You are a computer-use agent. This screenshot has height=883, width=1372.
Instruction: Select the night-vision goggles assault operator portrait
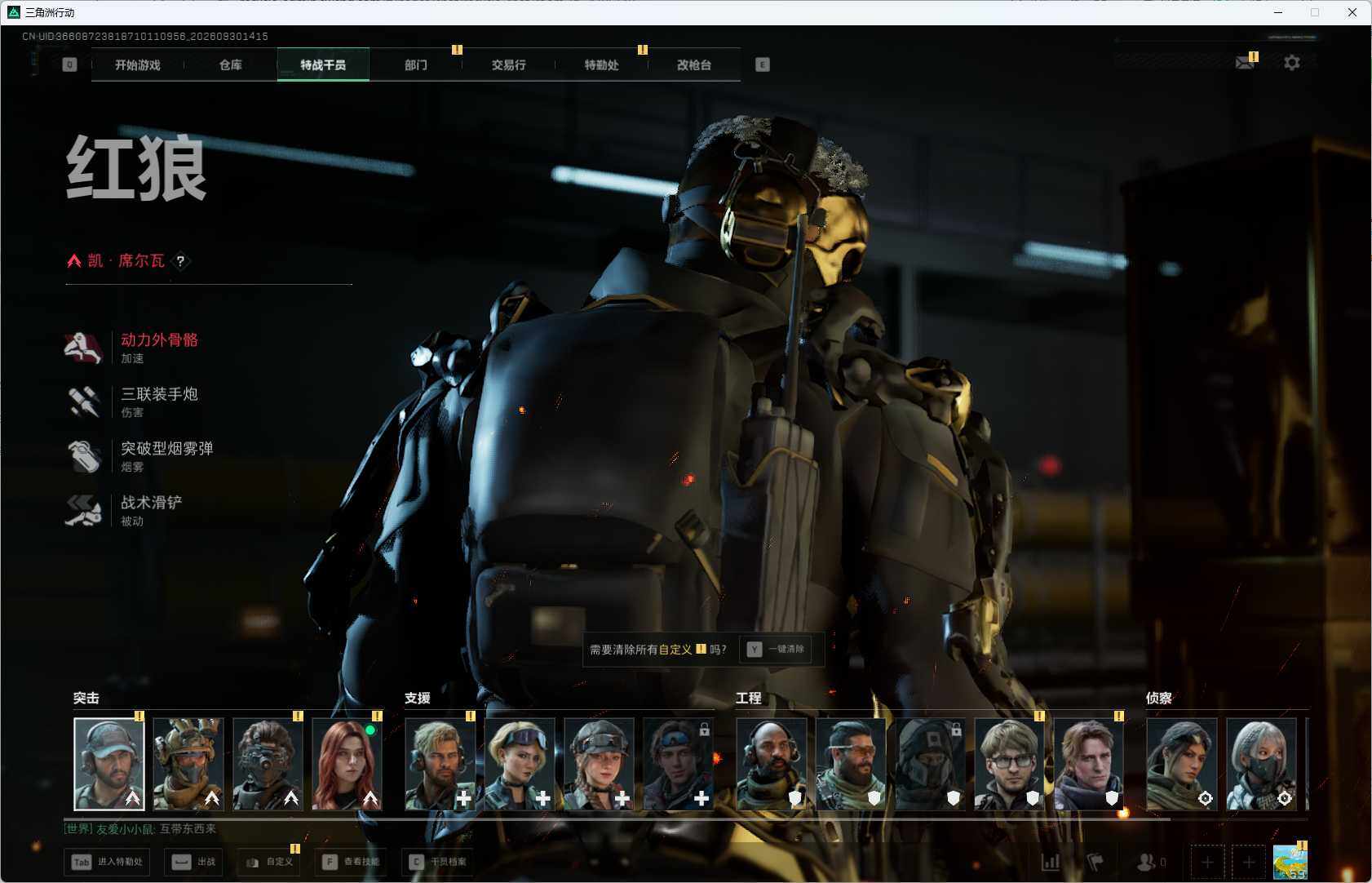pos(268,764)
